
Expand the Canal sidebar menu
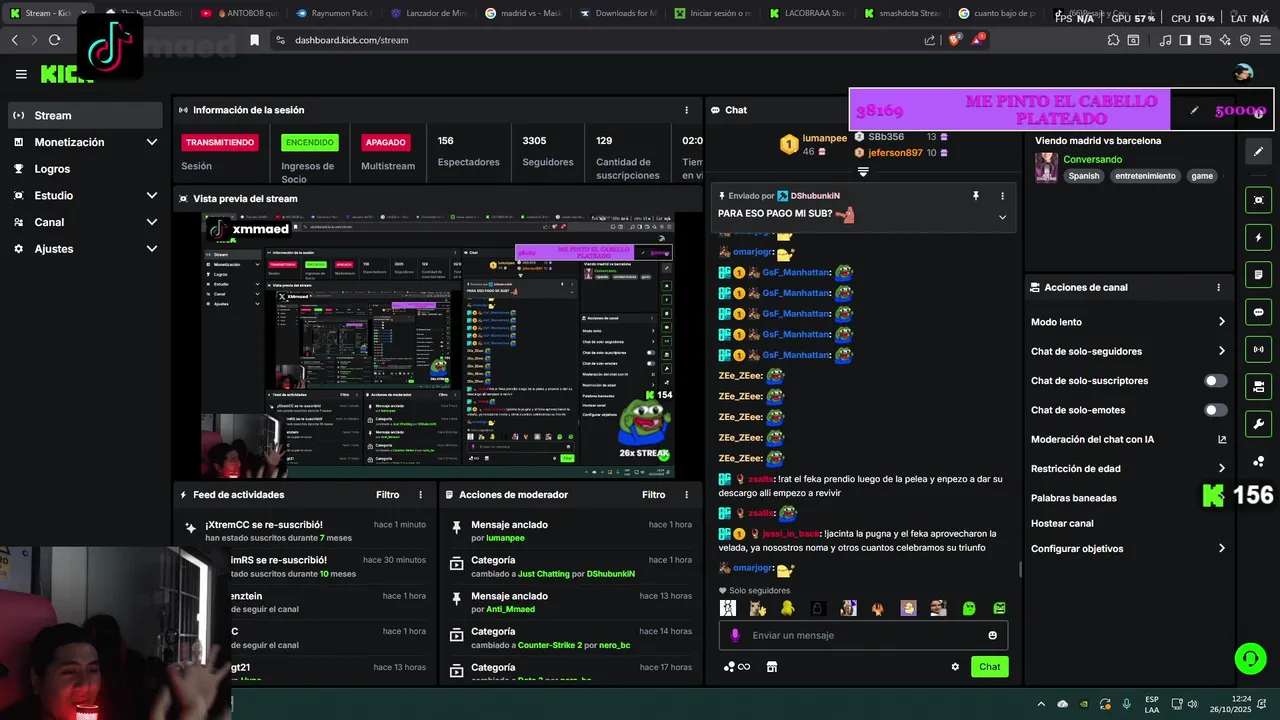pos(85,222)
